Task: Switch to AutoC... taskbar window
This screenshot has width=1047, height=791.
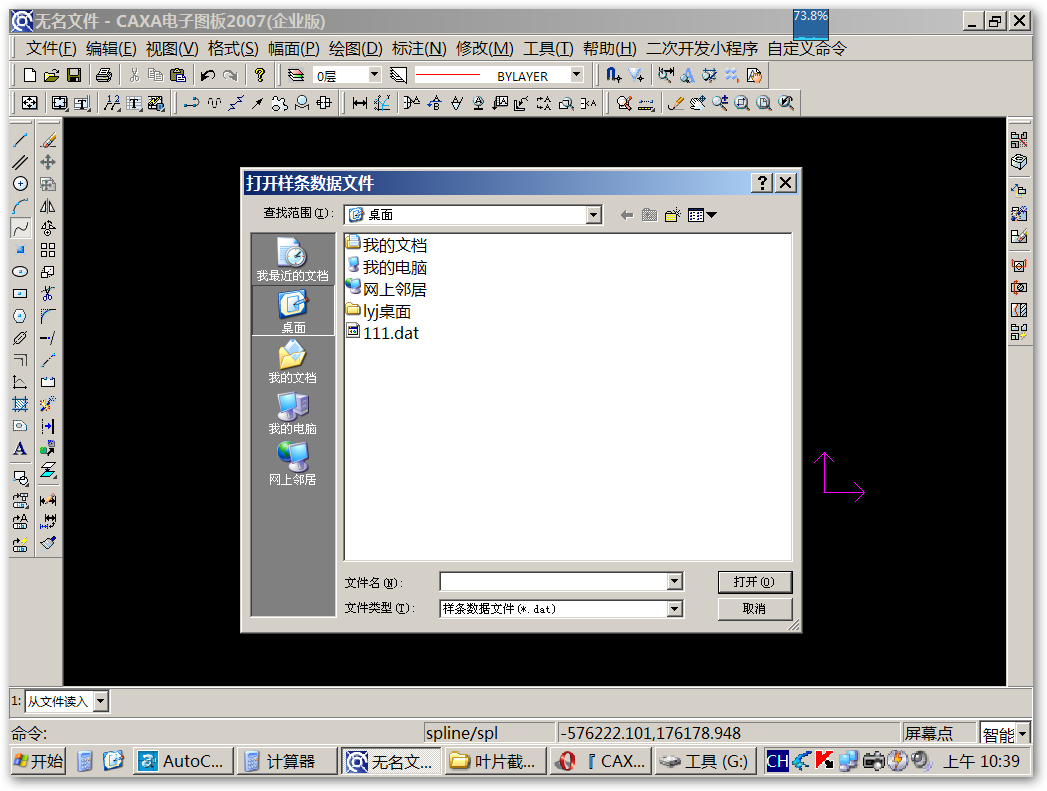Action: 183,761
